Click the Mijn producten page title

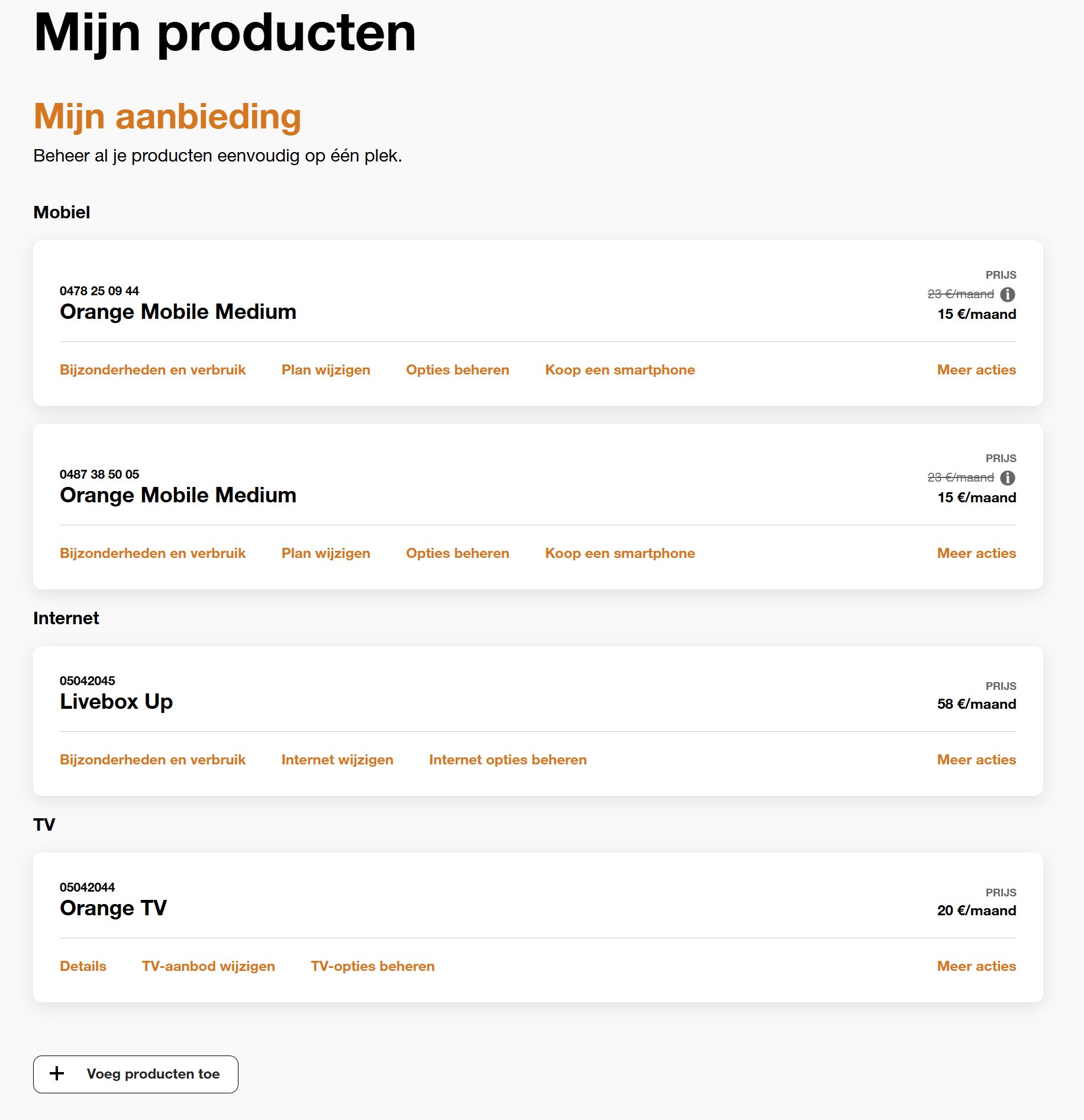pos(225,33)
